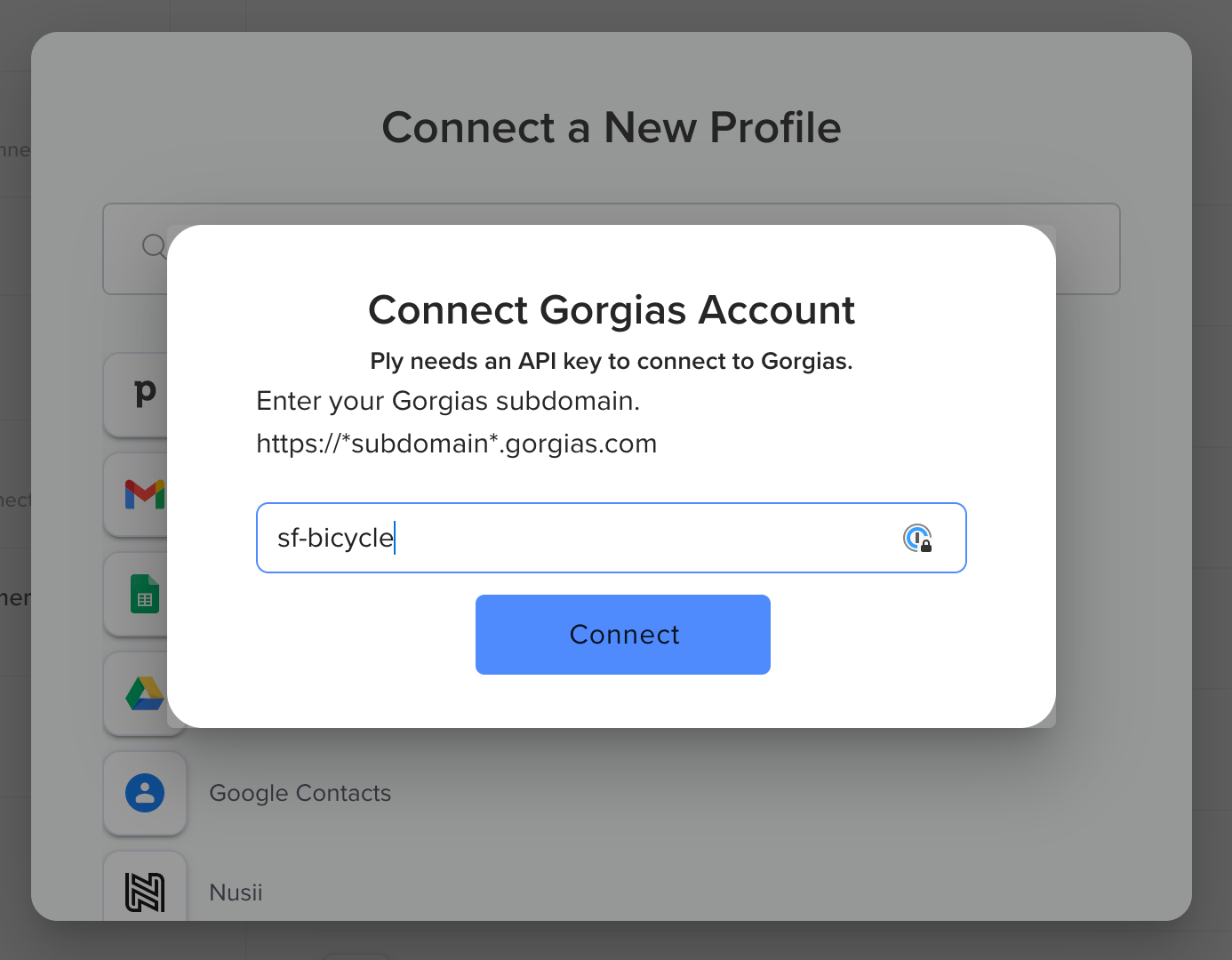
Task: Click the 1Password icon in subdomain field
Action: pyautogui.click(x=917, y=538)
